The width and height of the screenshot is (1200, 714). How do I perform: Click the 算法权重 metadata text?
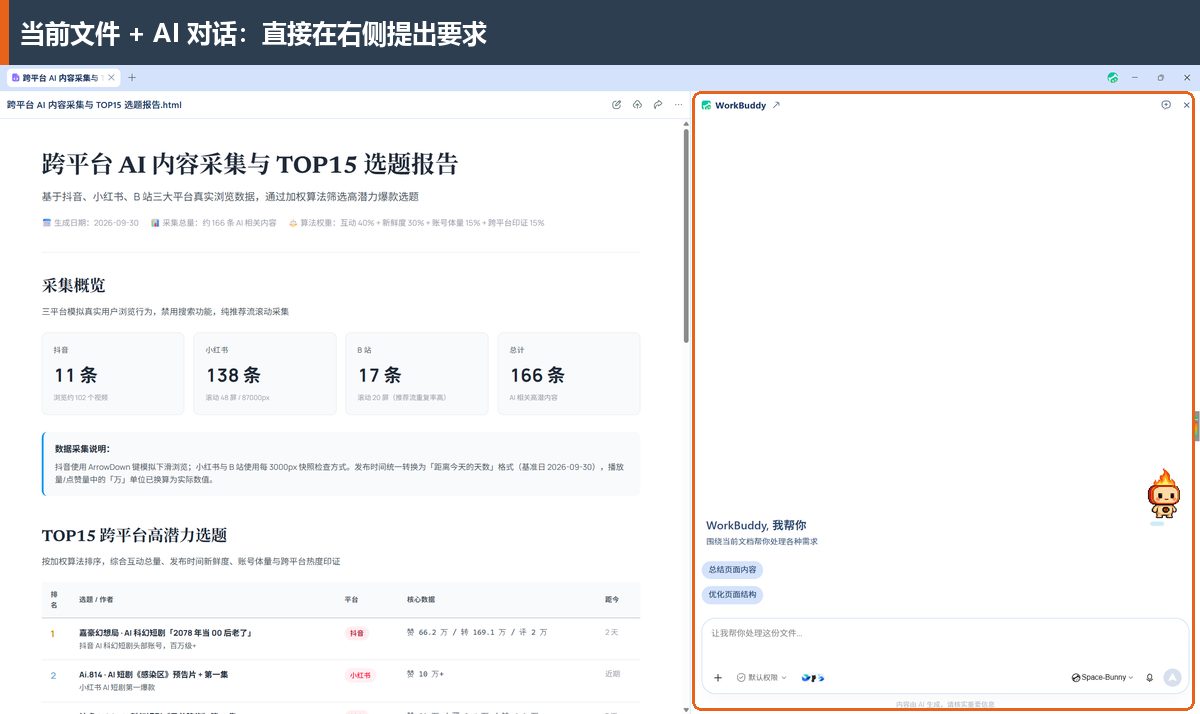click(417, 223)
